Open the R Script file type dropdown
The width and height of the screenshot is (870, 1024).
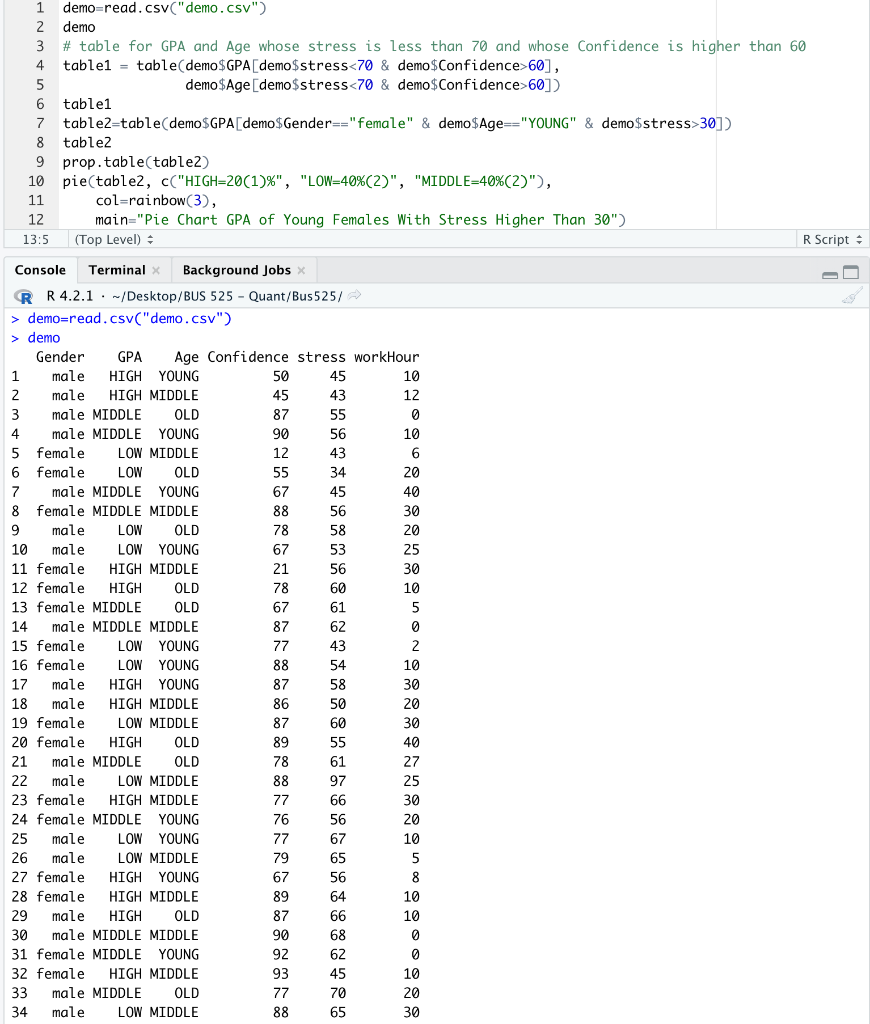click(x=832, y=240)
